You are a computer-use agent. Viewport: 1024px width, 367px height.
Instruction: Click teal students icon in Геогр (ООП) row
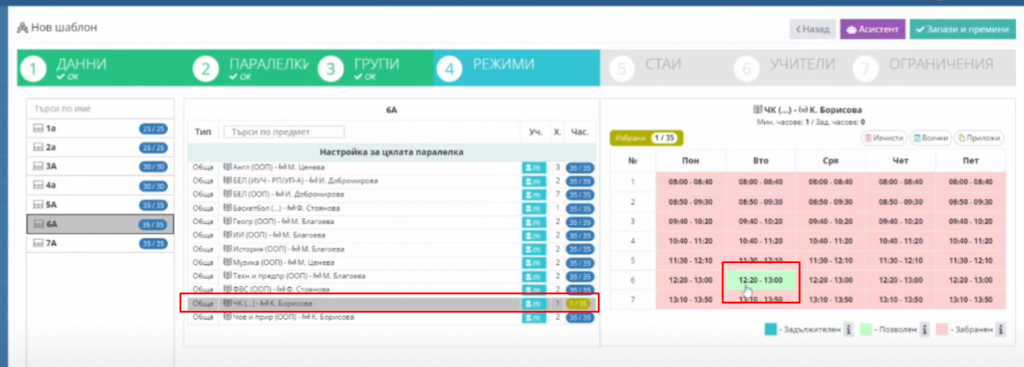tap(534, 221)
